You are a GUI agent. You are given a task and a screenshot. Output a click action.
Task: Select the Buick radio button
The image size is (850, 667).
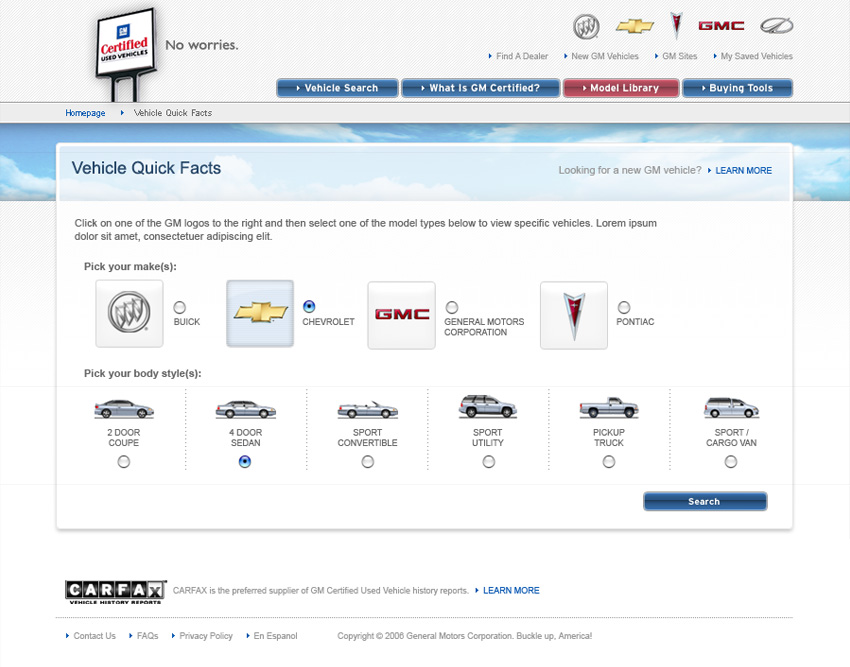click(x=179, y=307)
